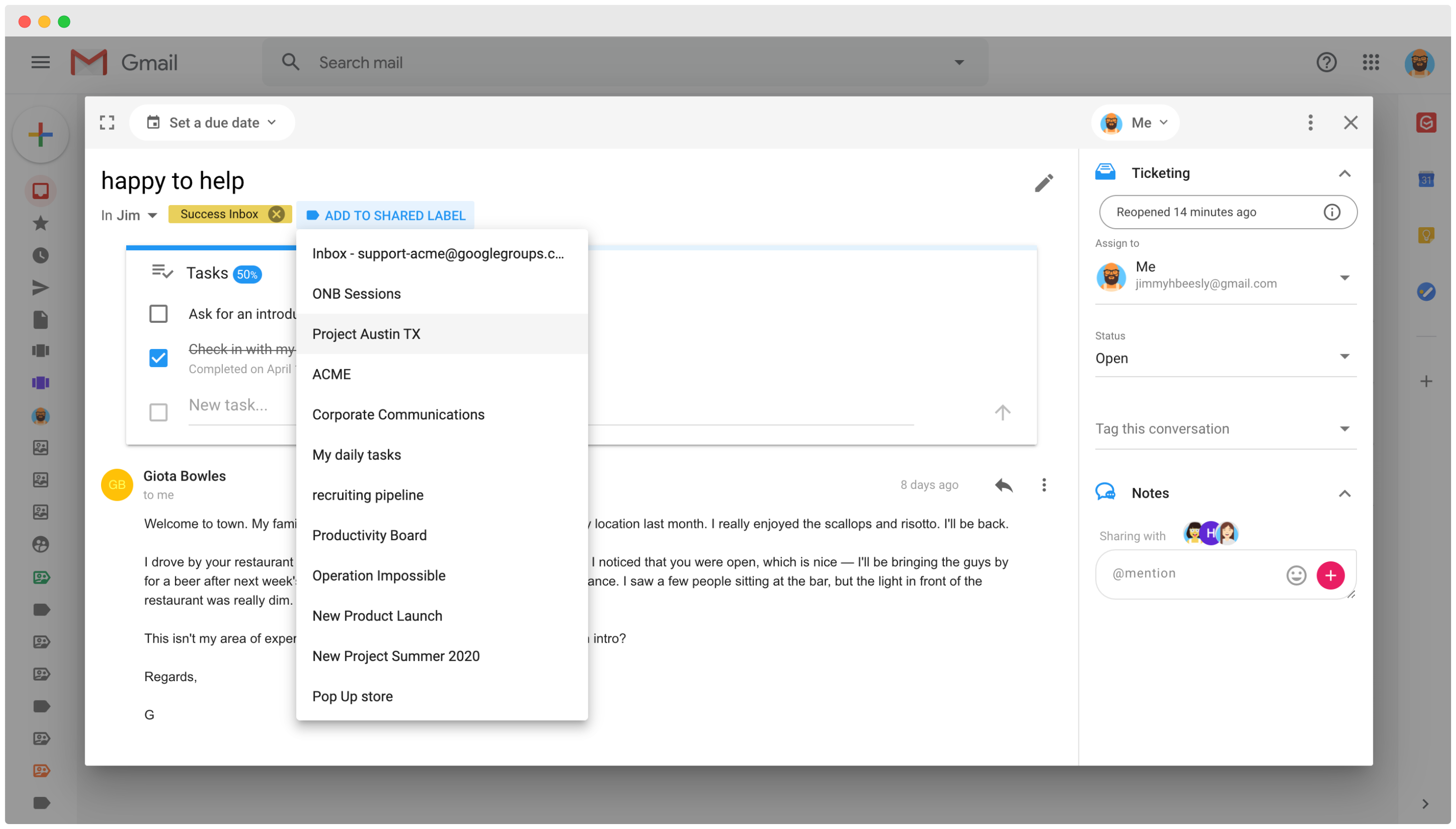
Task: Choose ACME shared label
Action: coord(441,374)
